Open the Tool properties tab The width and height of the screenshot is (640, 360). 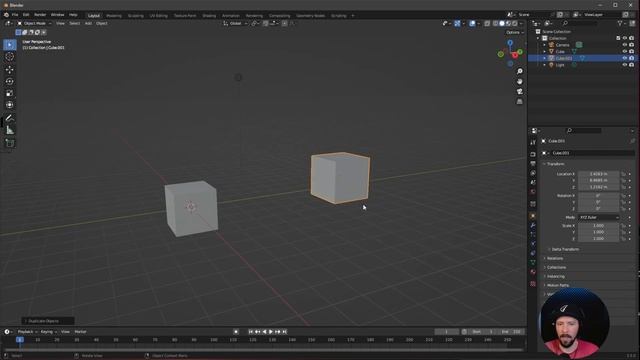coord(533,142)
